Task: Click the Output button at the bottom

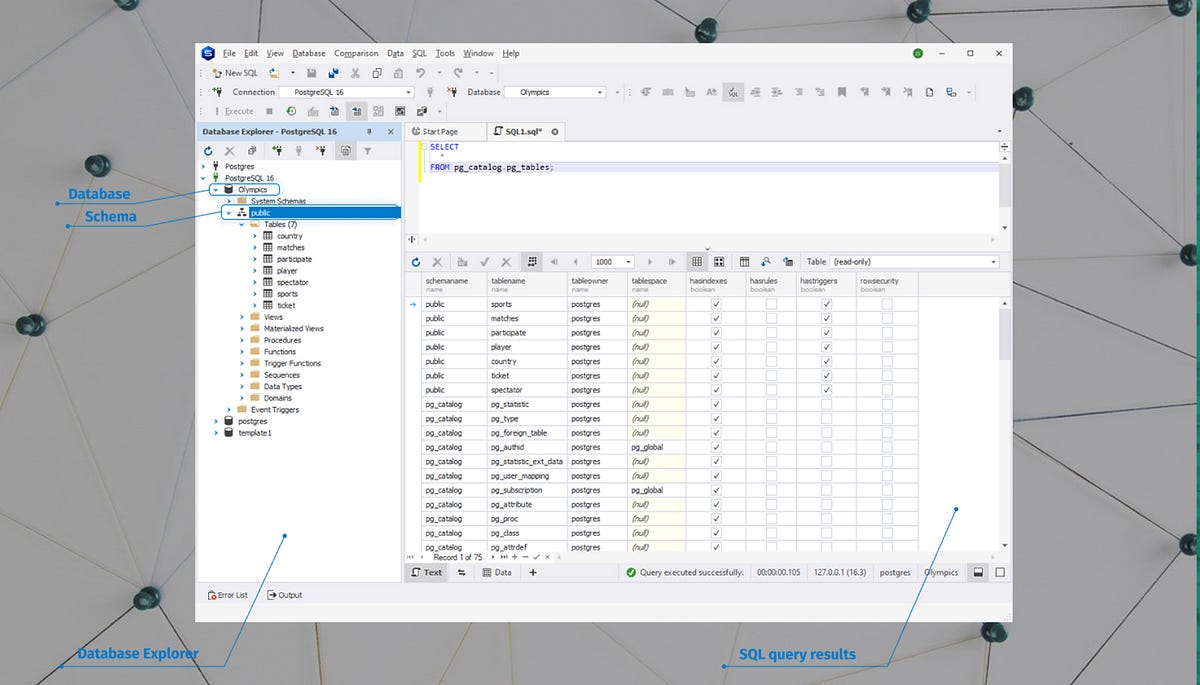Action: [x=284, y=594]
